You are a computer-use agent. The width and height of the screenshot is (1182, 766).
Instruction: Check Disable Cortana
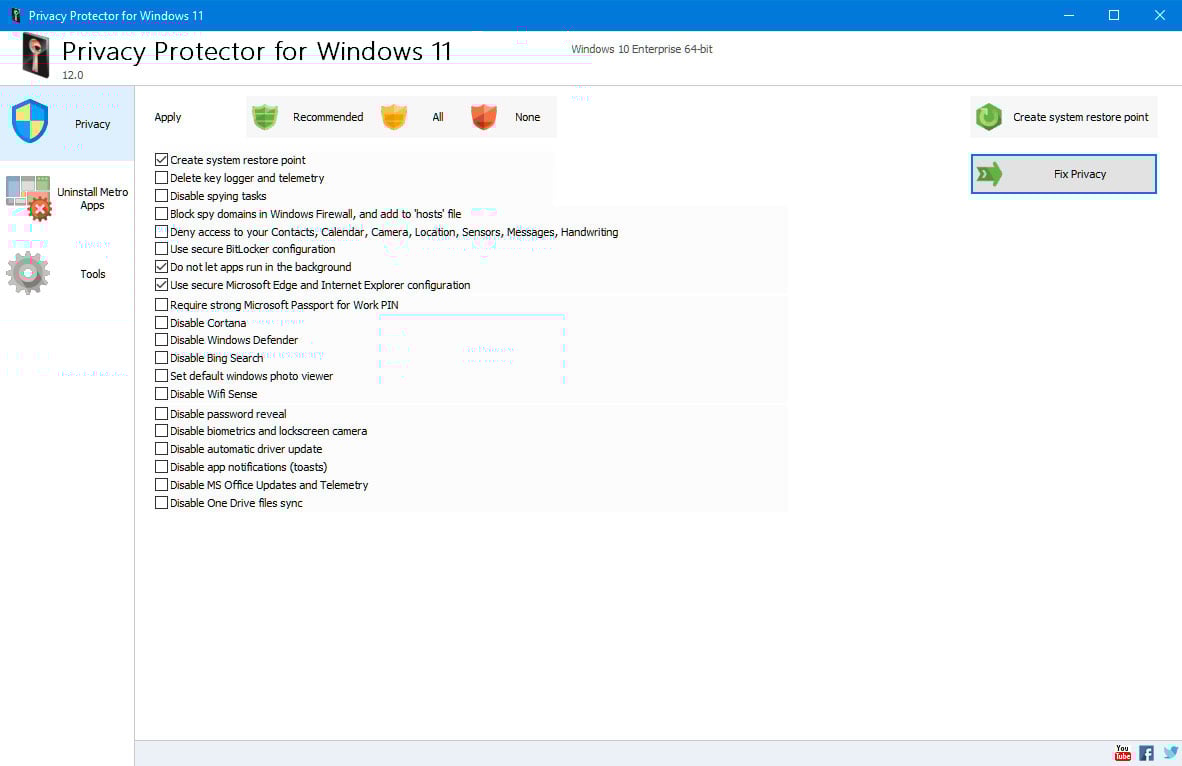(161, 323)
